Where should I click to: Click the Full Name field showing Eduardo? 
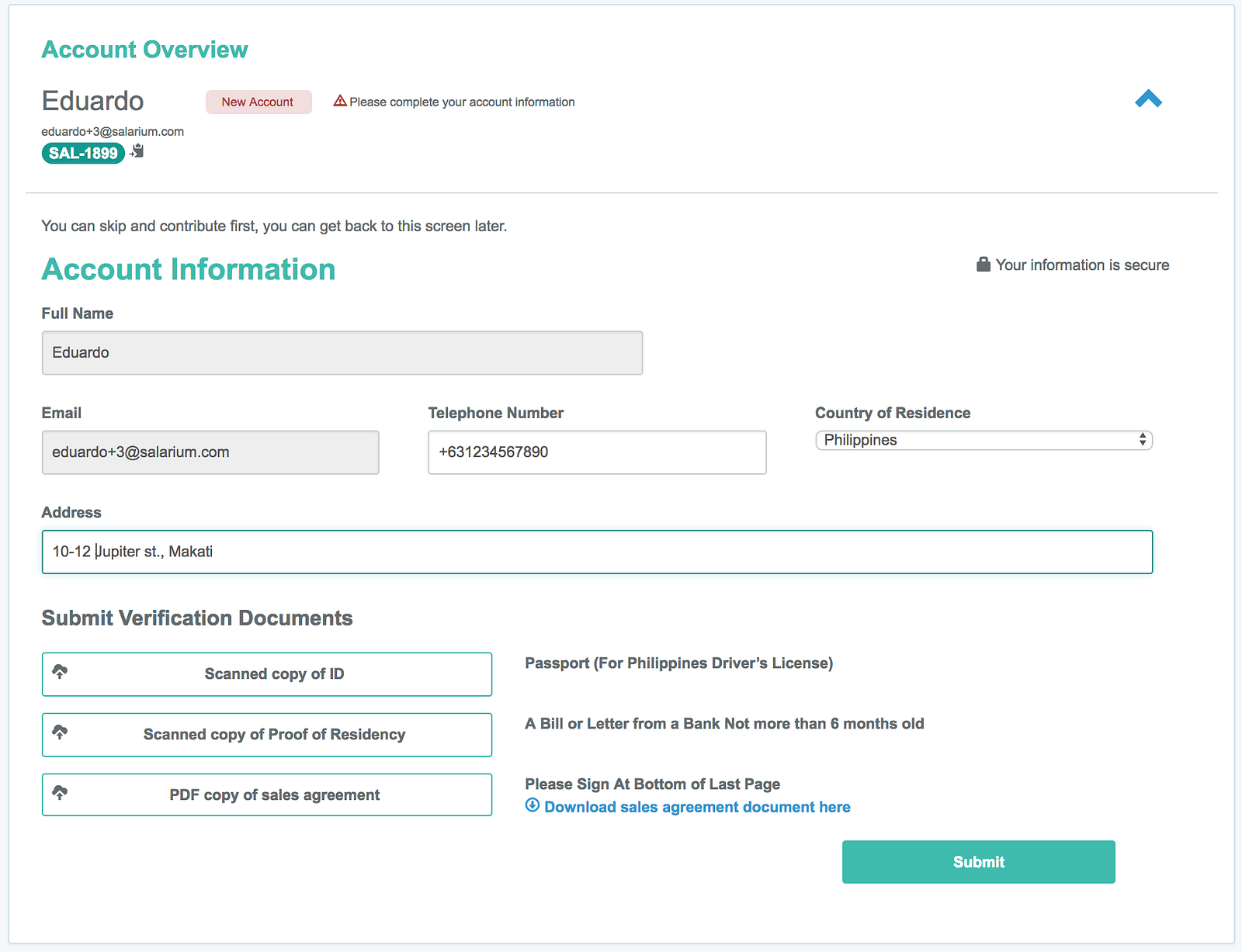[342, 353]
